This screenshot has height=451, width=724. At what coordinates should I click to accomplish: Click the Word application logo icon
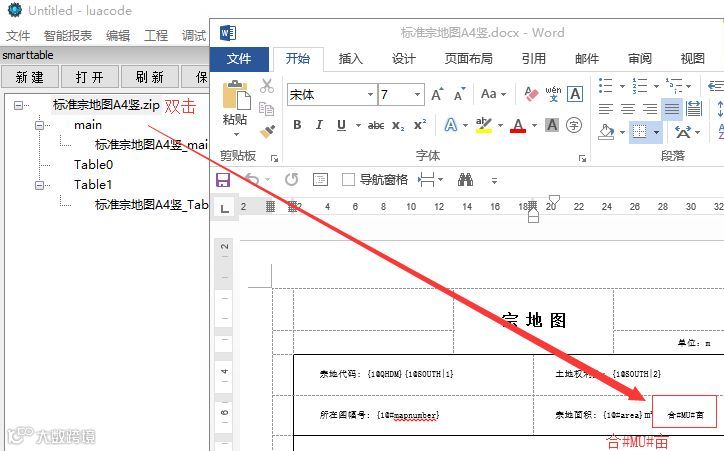228,33
